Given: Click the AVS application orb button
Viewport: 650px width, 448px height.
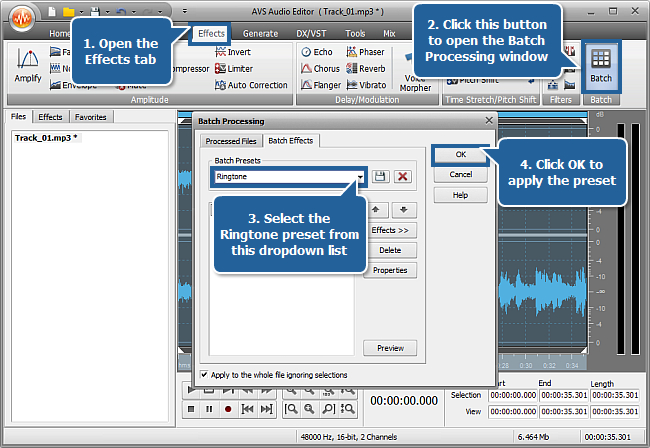Looking at the screenshot, I should (x=22, y=18).
